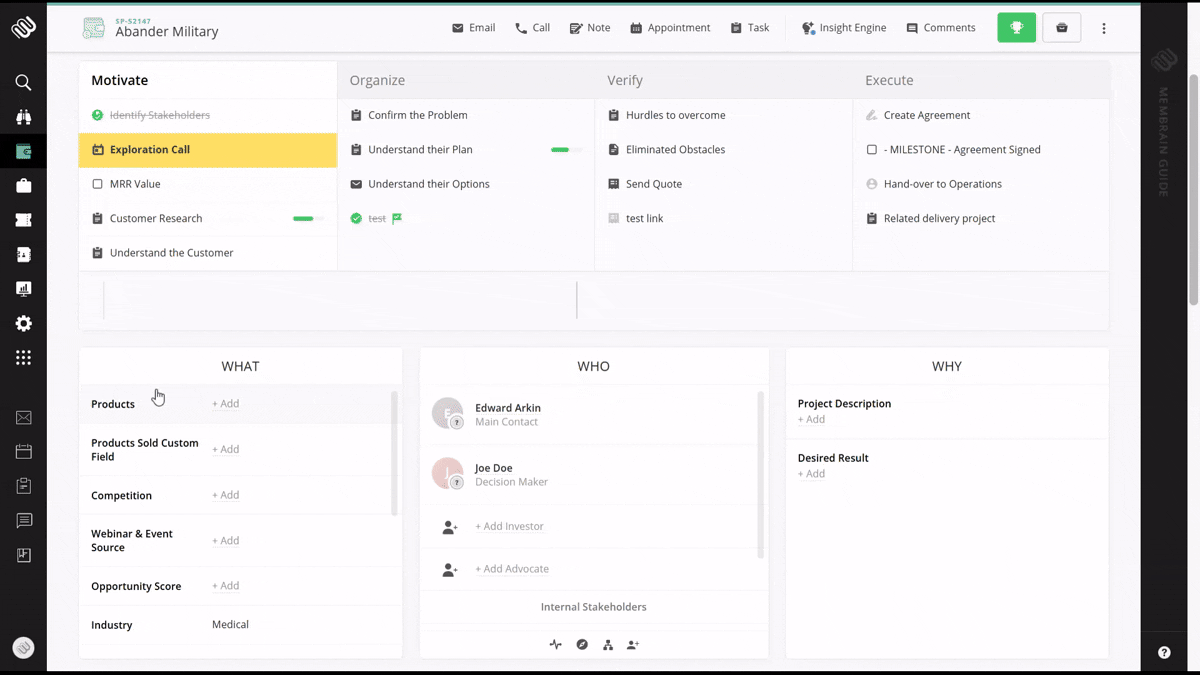Select the Execute stage header
The width and height of the screenshot is (1200, 675).
(x=981, y=80)
